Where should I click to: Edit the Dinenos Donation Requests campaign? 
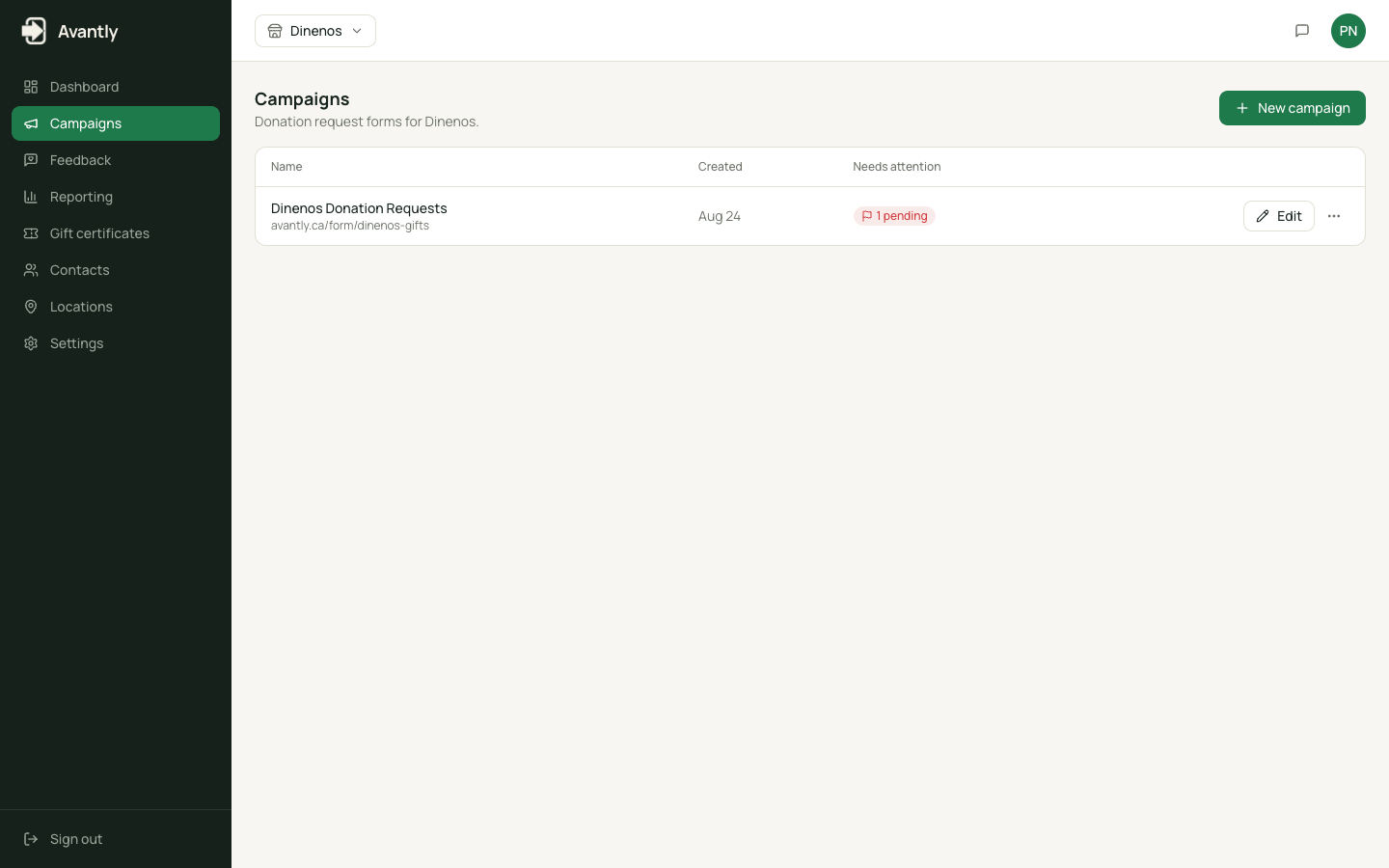pyautogui.click(x=1279, y=216)
